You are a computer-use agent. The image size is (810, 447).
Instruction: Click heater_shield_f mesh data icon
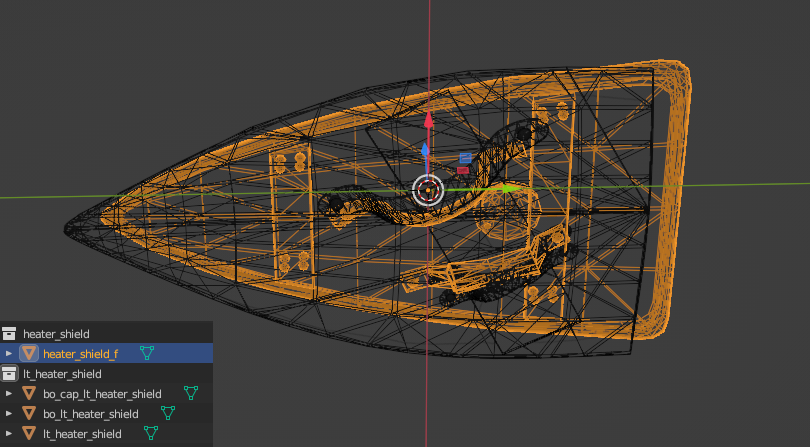pos(147,353)
